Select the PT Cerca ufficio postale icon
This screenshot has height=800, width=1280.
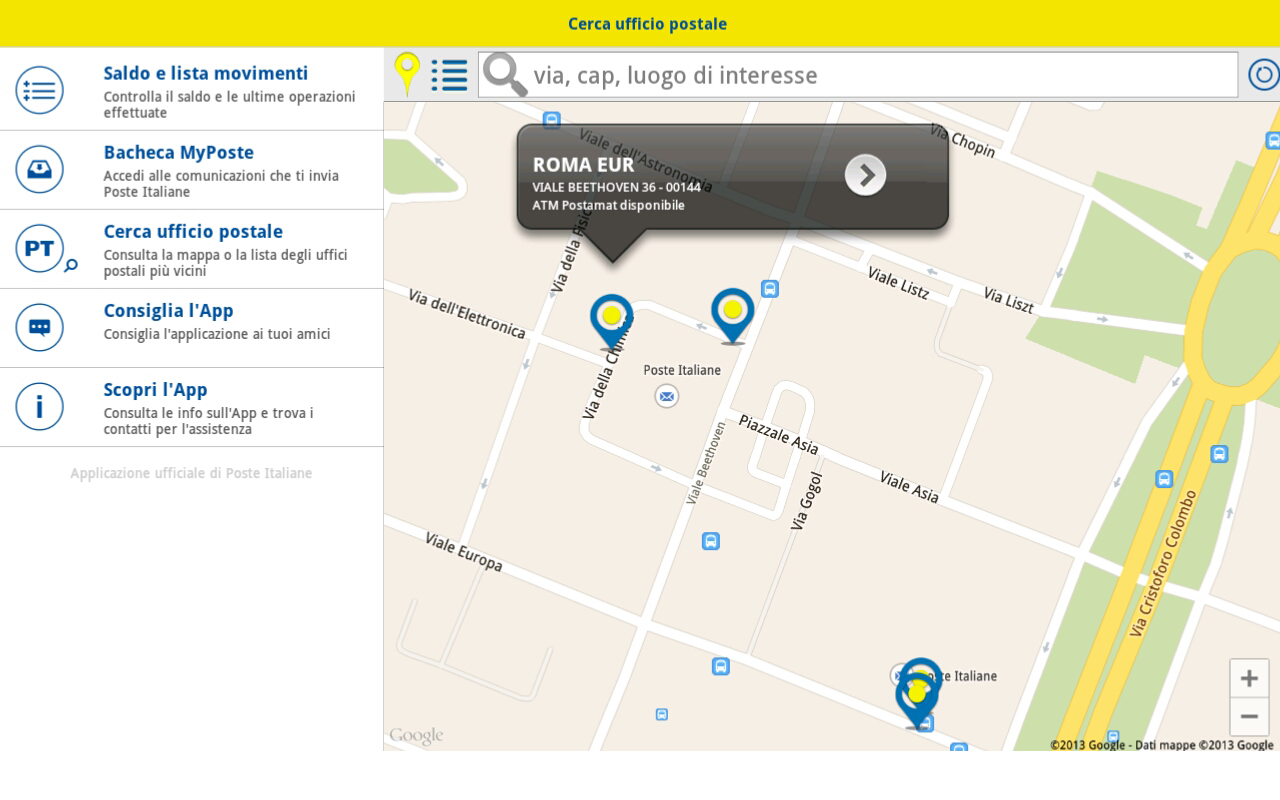point(45,249)
